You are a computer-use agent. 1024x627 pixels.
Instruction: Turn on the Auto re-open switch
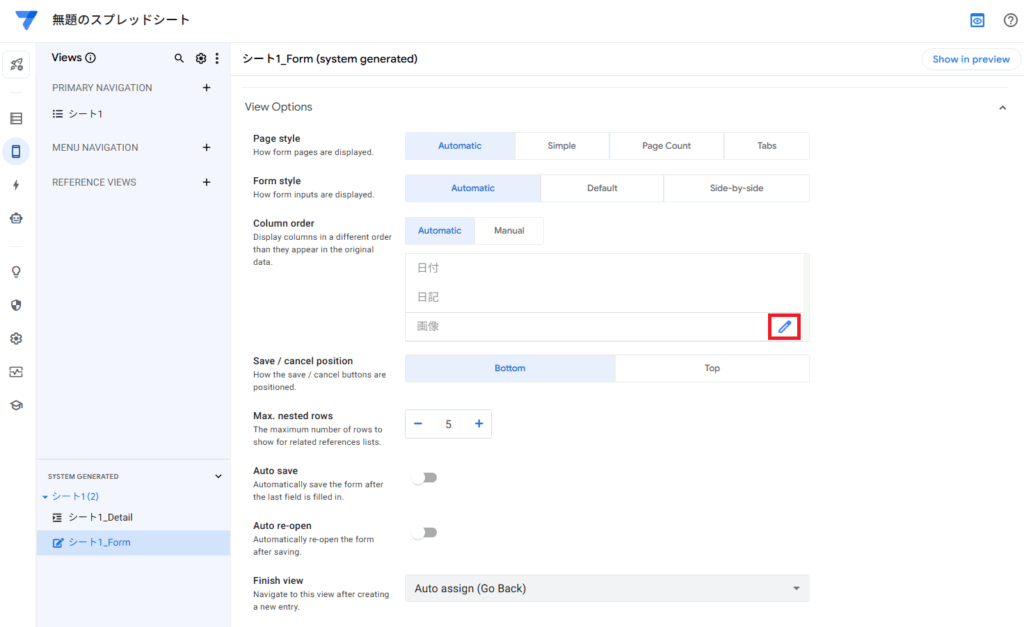(425, 533)
